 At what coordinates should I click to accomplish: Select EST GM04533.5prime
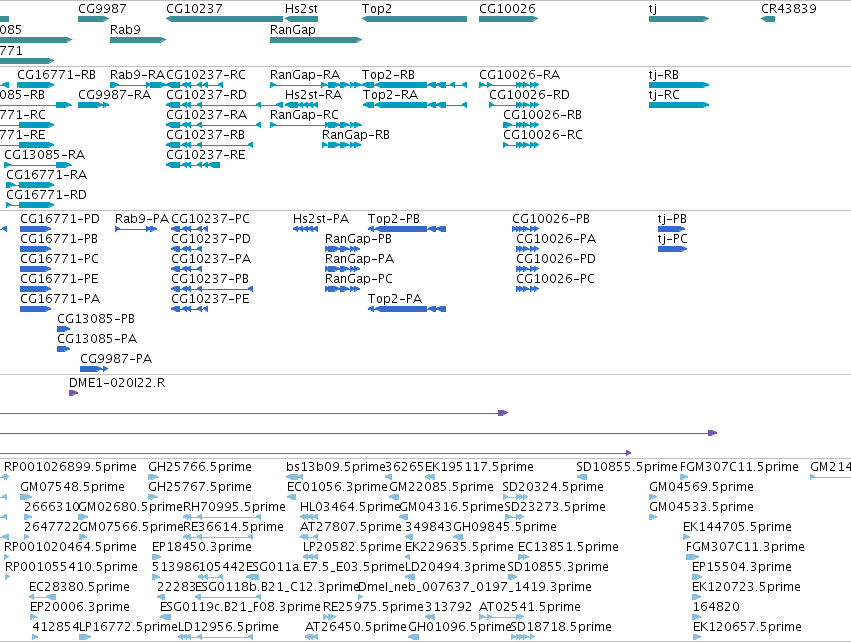tap(701, 507)
